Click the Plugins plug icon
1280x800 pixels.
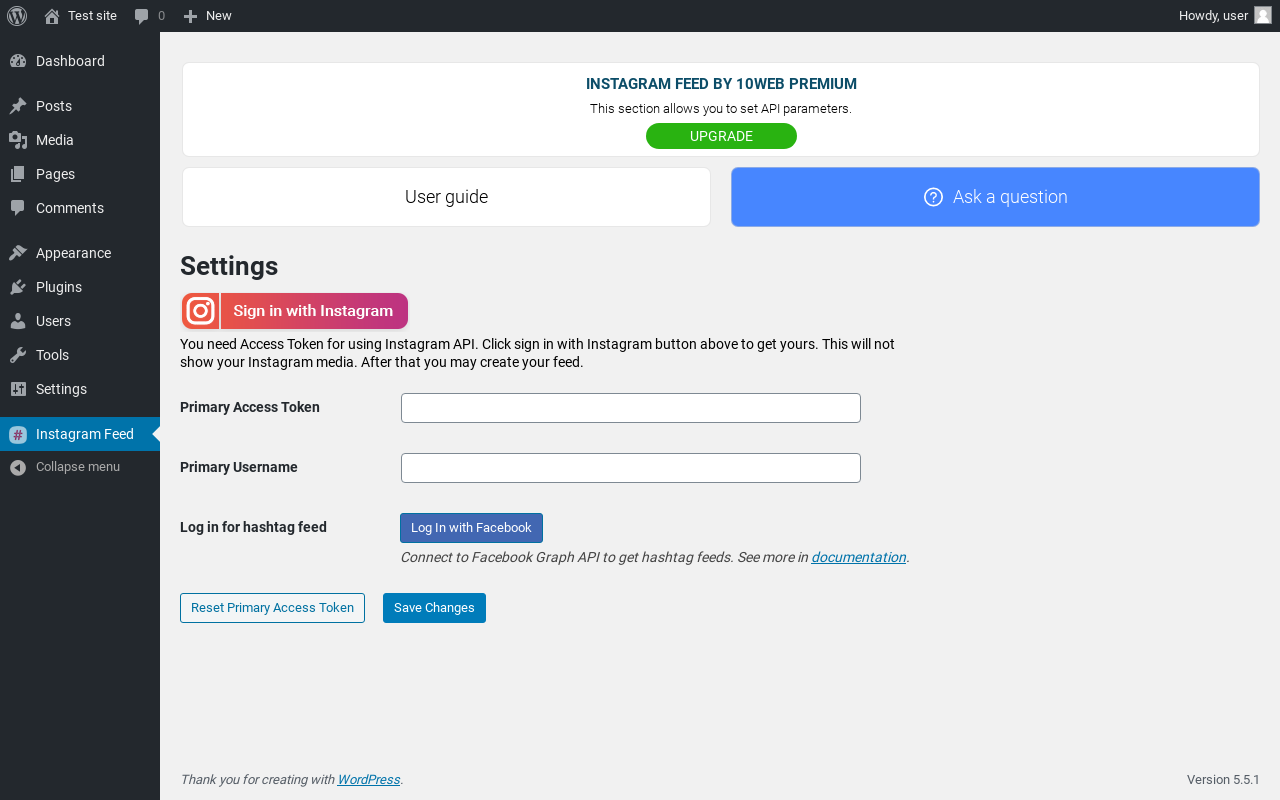pyautogui.click(x=18, y=287)
